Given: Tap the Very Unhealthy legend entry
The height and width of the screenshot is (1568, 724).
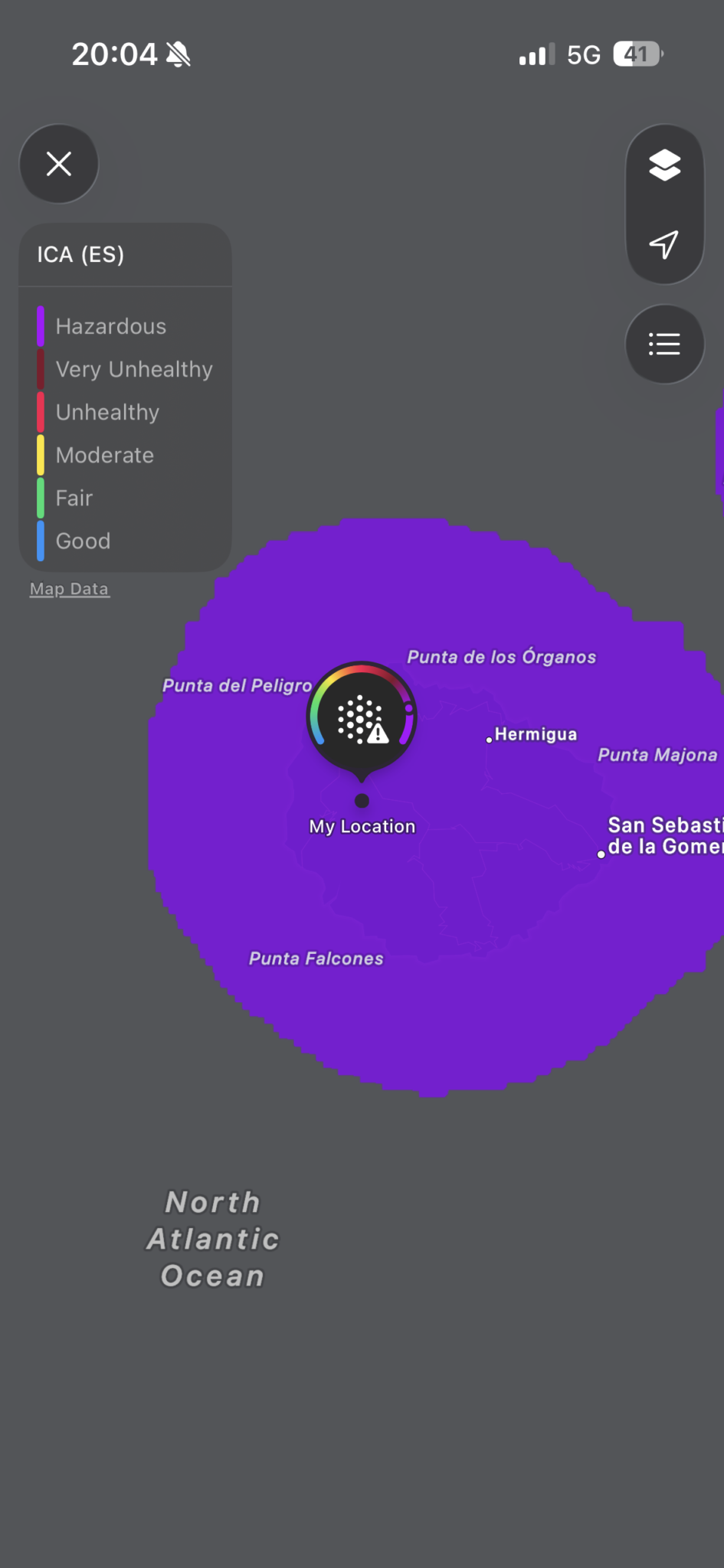Looking at the screenshot, I should tap(134, 369).
